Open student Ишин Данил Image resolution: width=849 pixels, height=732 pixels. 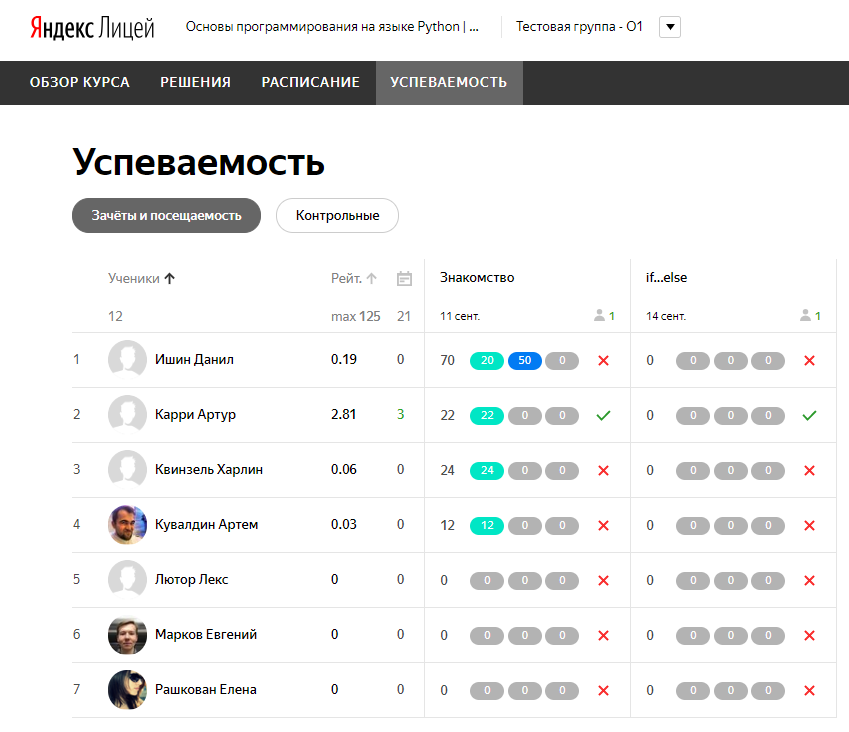click(x=194, y=360)
